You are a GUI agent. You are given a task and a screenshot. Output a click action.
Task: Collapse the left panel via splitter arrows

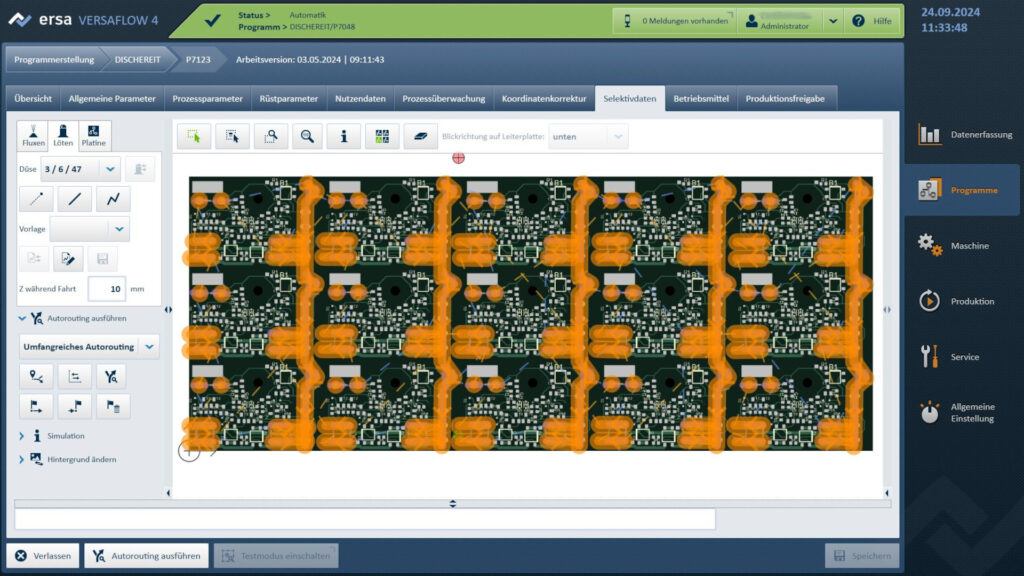tap(168, 310)
